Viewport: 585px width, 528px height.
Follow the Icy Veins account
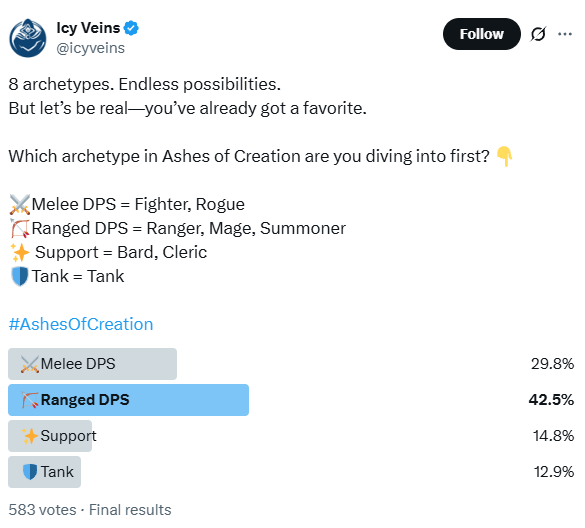pos(481,34)
